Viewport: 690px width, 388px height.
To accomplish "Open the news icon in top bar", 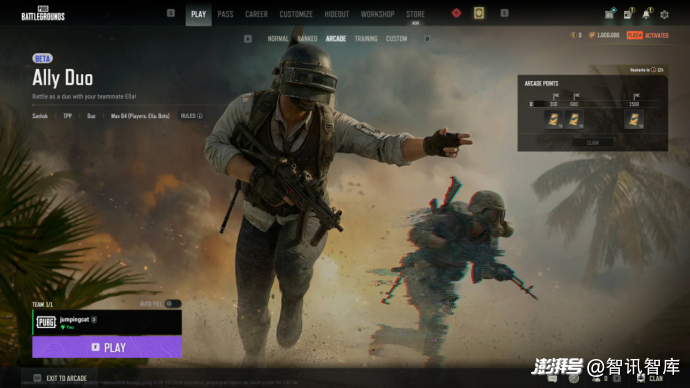I will [628, 15].
